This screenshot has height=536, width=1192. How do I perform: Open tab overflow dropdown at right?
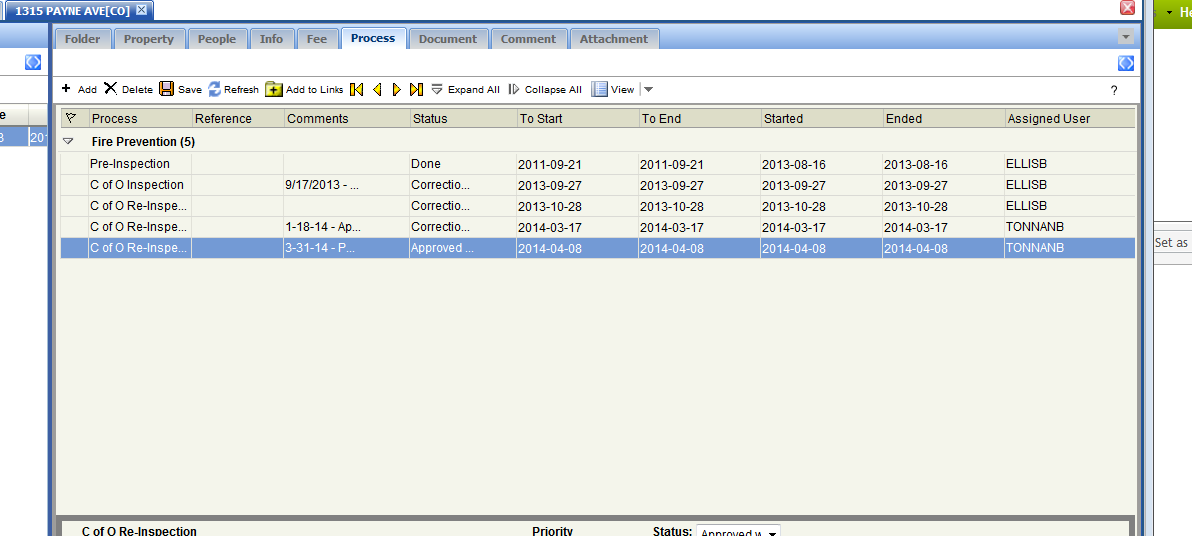1126,37
